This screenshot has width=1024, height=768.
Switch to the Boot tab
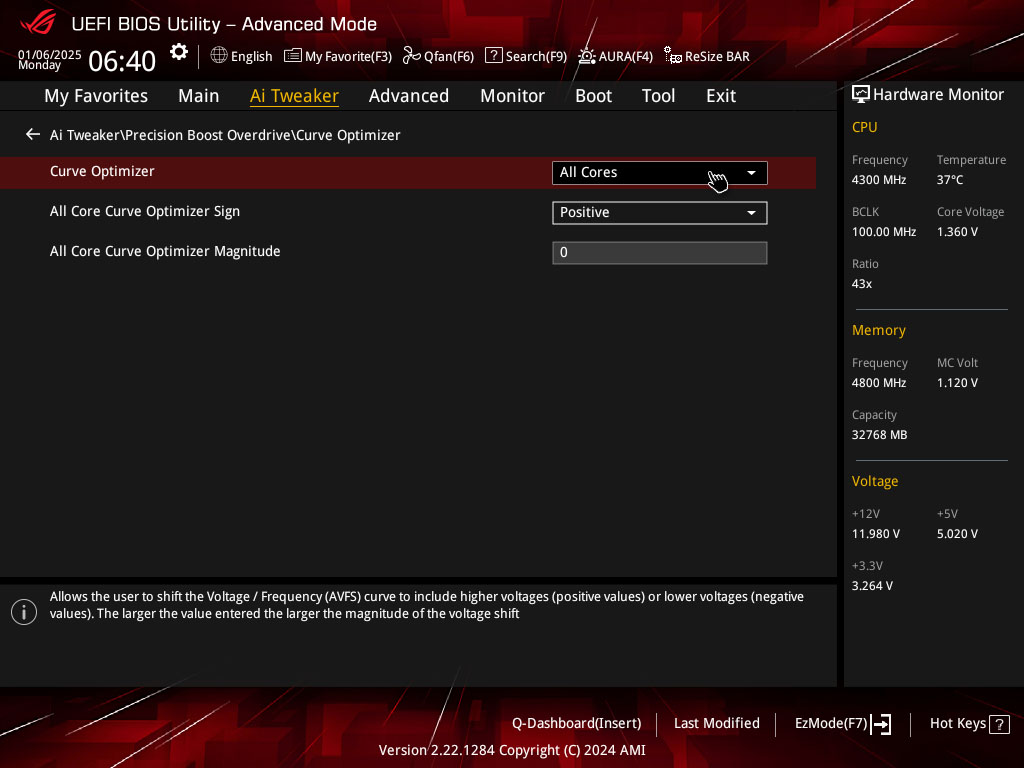[x=594, y=96]
